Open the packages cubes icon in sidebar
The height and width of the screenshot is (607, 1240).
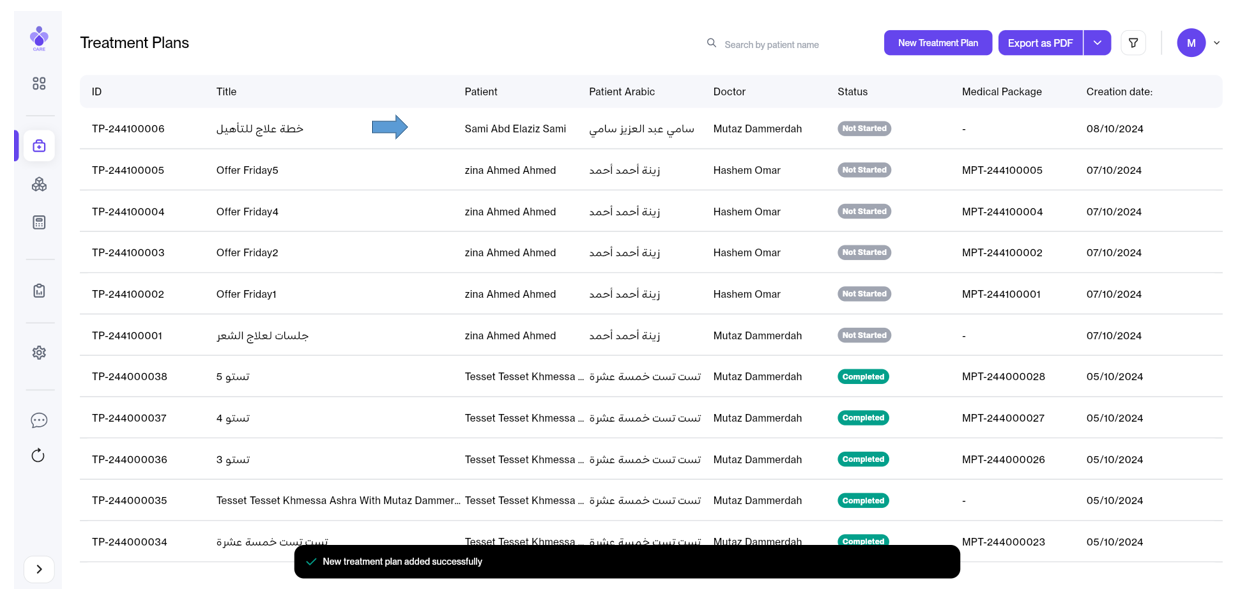39,185
